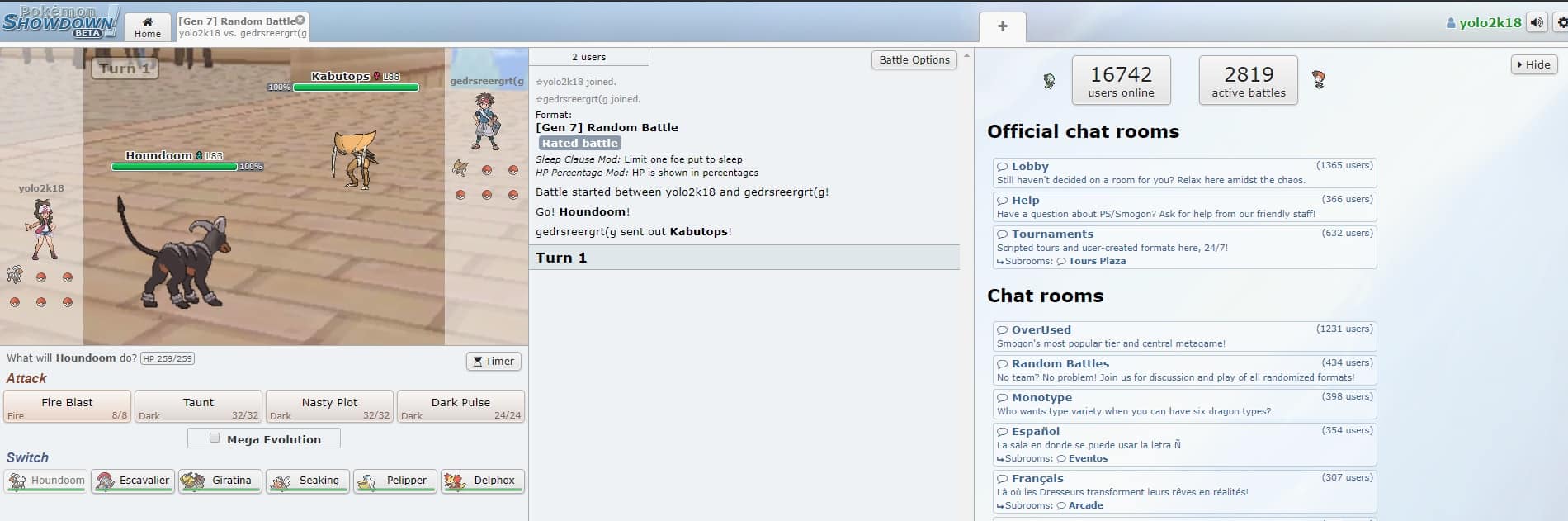Click the yolo2k18 trainer avatar
Image resolution: width=1568 pixels, height=521 pixels.
pos(41,229)
